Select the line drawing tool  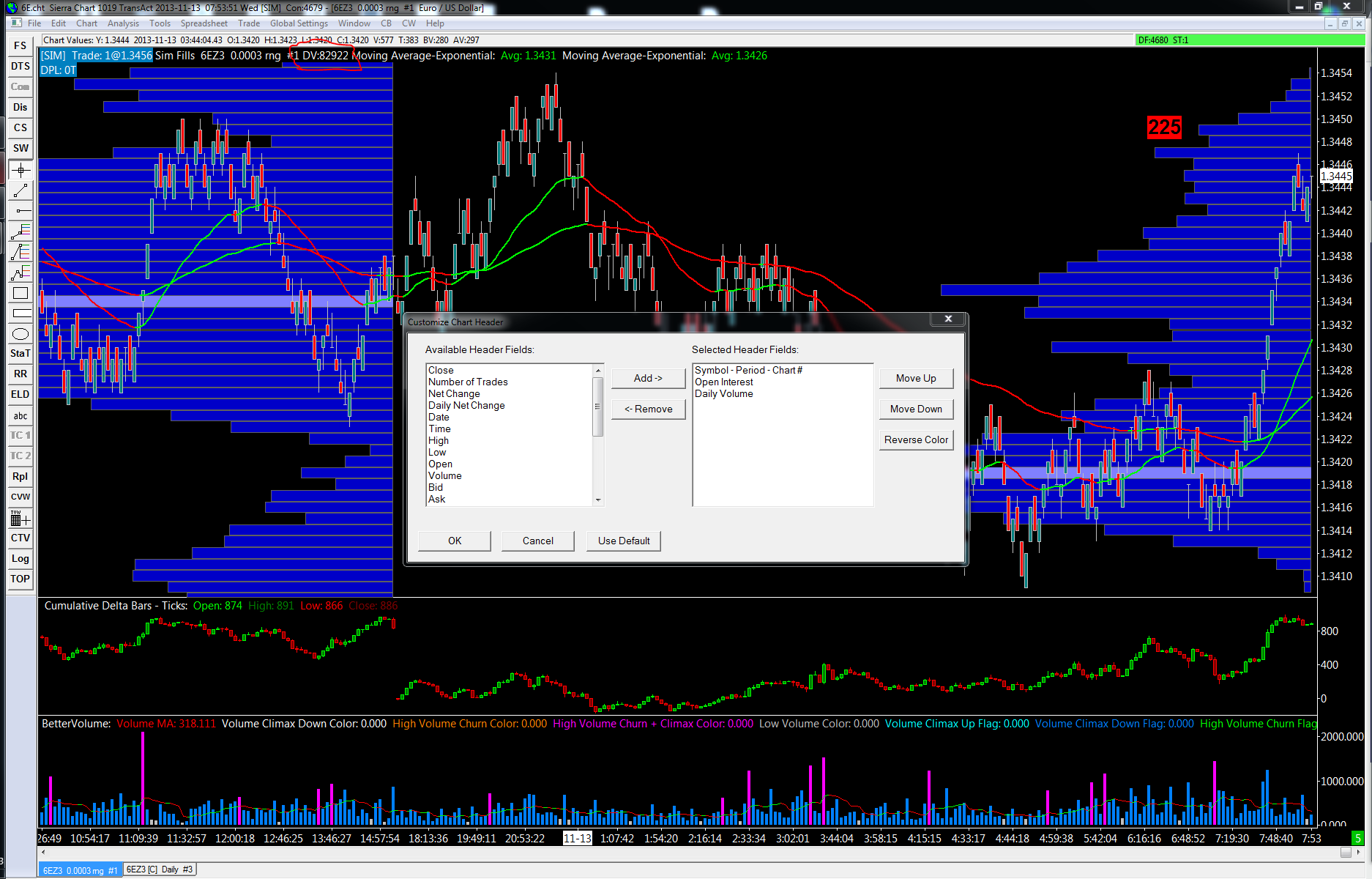point(20,190)
